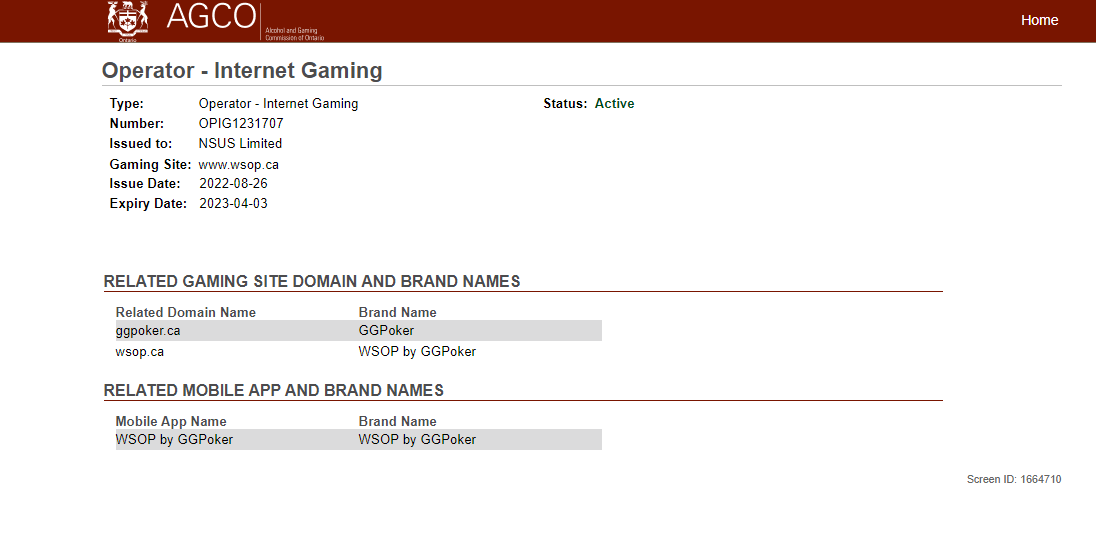Click the Issued to value NSUS Limited
1096x536 pixels.
[x=240, y=143]
